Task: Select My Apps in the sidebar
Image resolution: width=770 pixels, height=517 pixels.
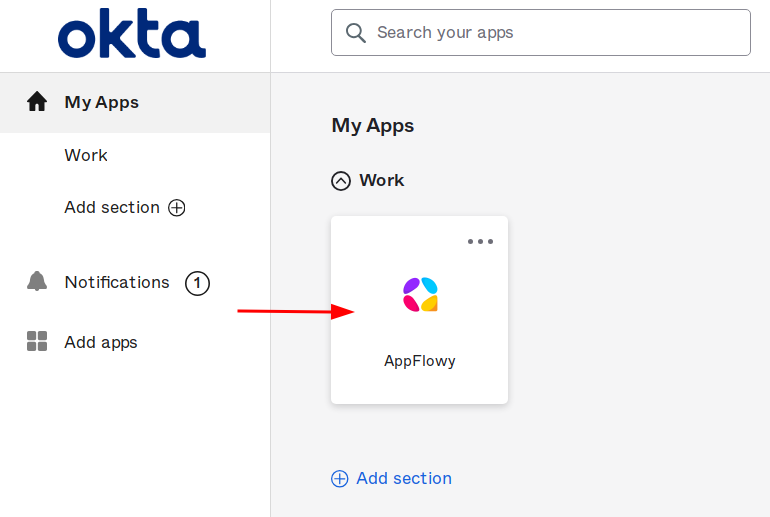Action: pyautogui.click(x=135, y=103)
